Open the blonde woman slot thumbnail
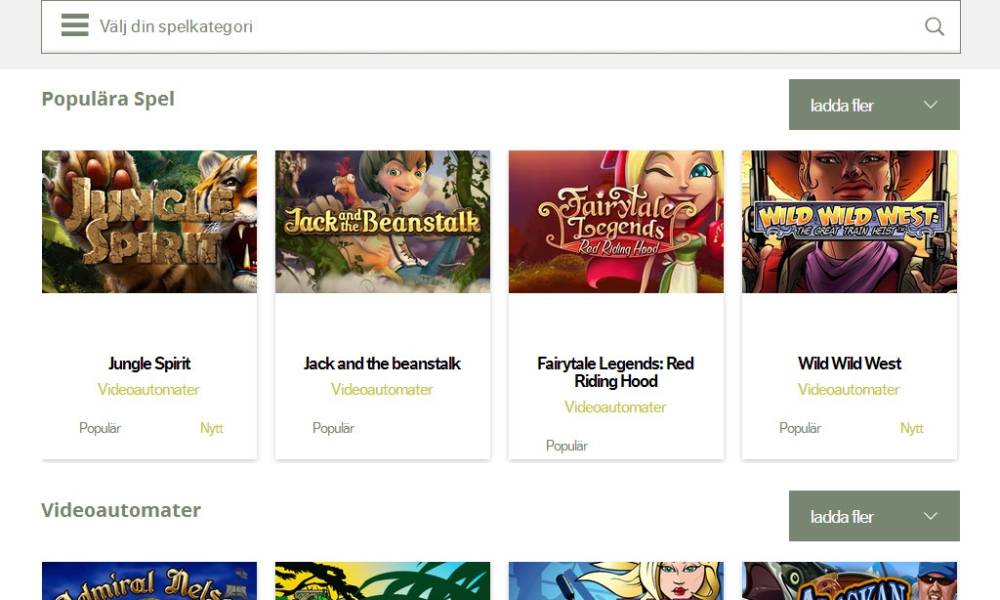This screenshot has height=600, width=1000. click(616, 581)
